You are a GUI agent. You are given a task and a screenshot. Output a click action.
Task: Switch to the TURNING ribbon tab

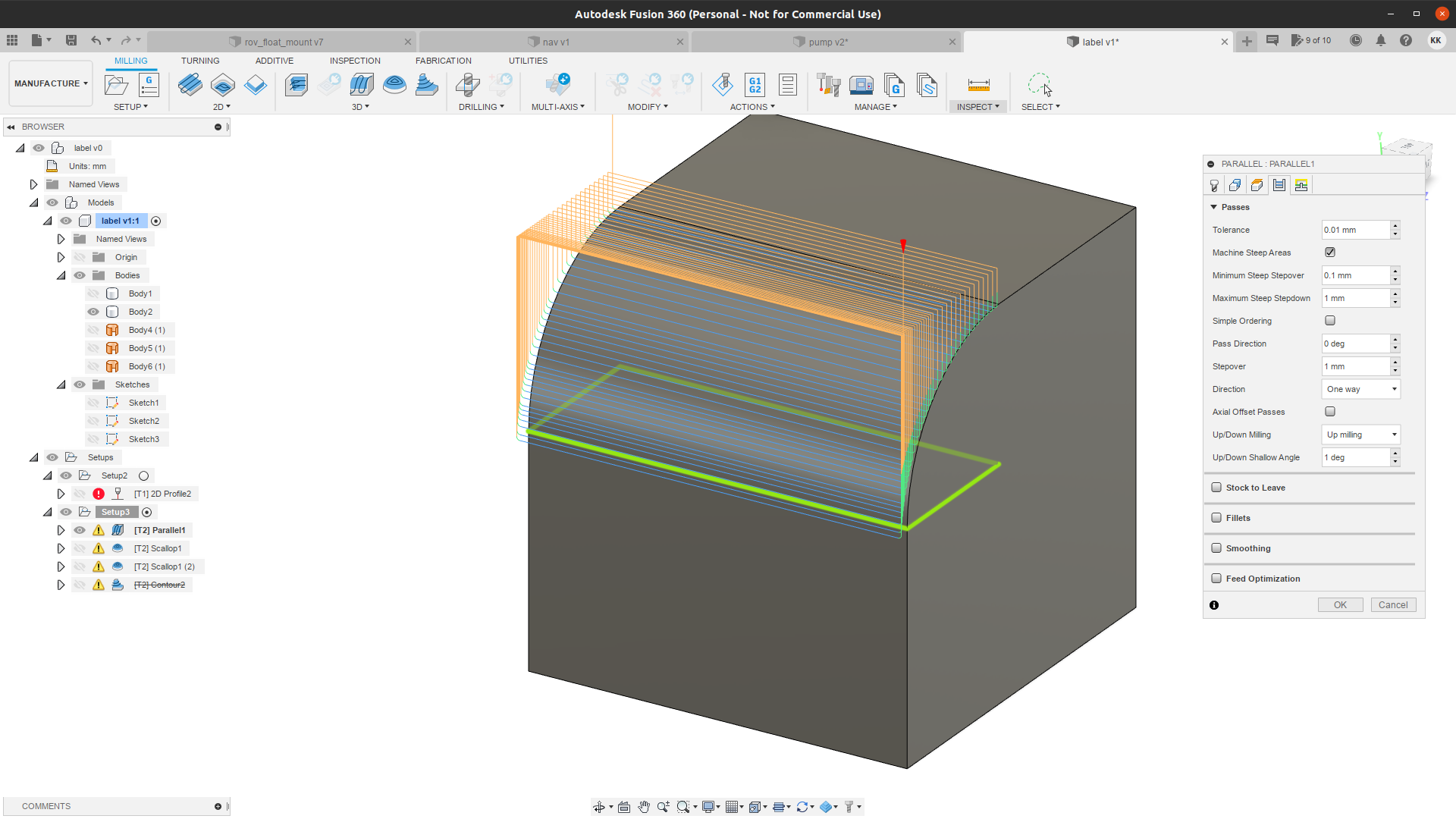(200, 61)
